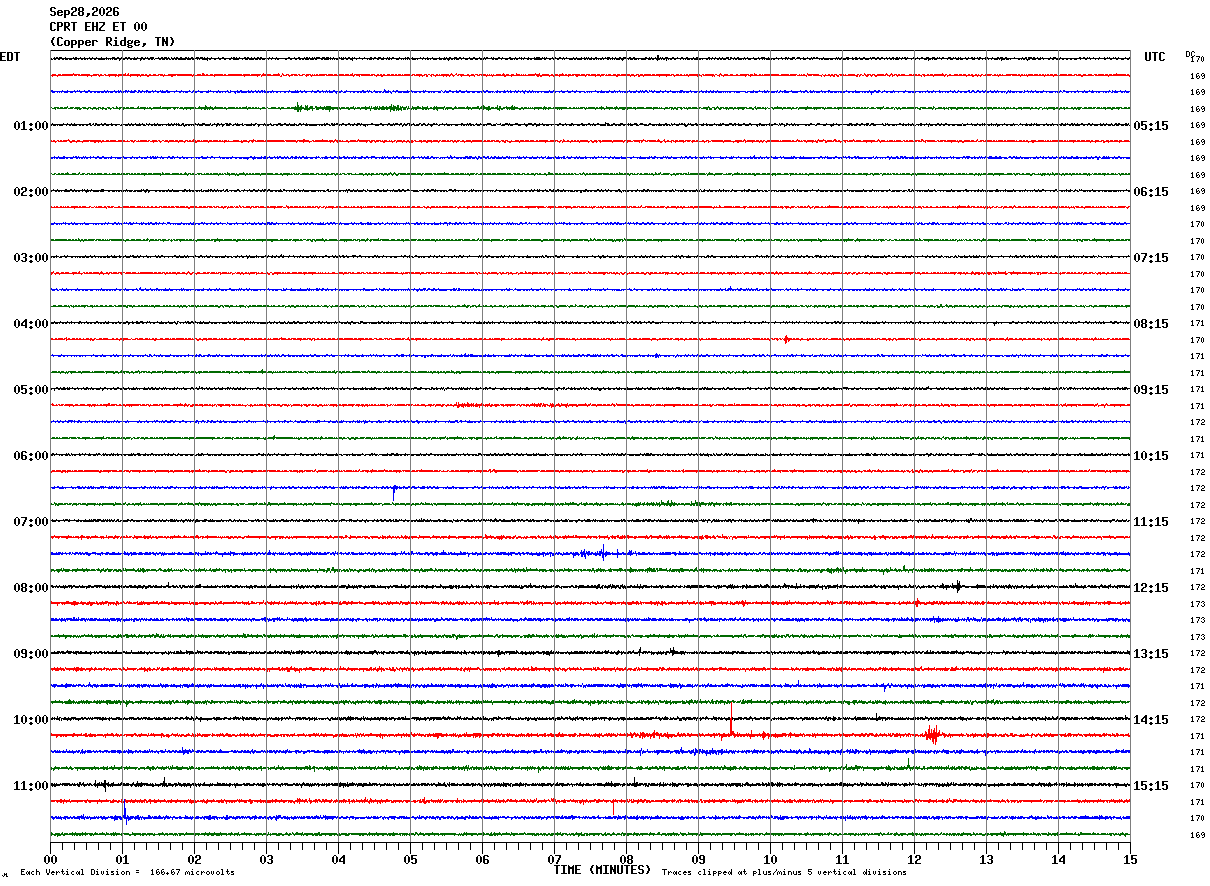This screenshot has width=1210, height=886.
Task: Click minute 15 tick on the x-axis
Action: (1130, 858)
